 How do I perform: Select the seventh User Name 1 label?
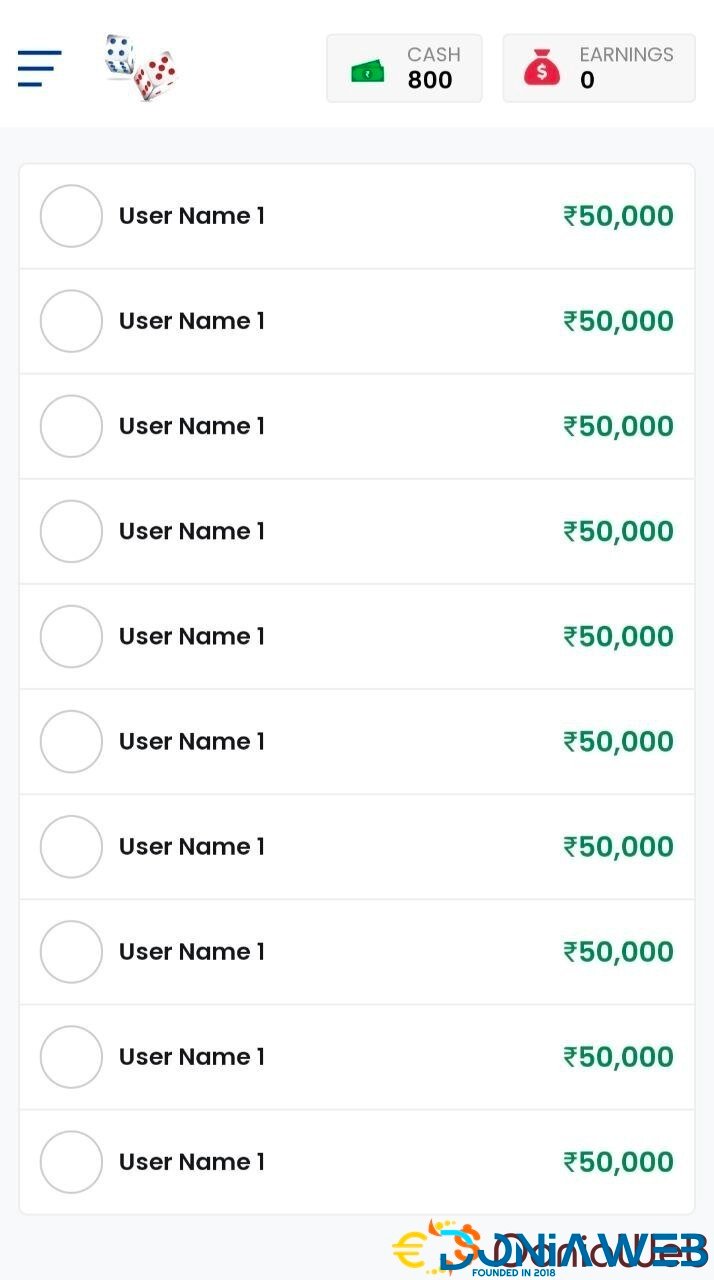pos(192,846)
